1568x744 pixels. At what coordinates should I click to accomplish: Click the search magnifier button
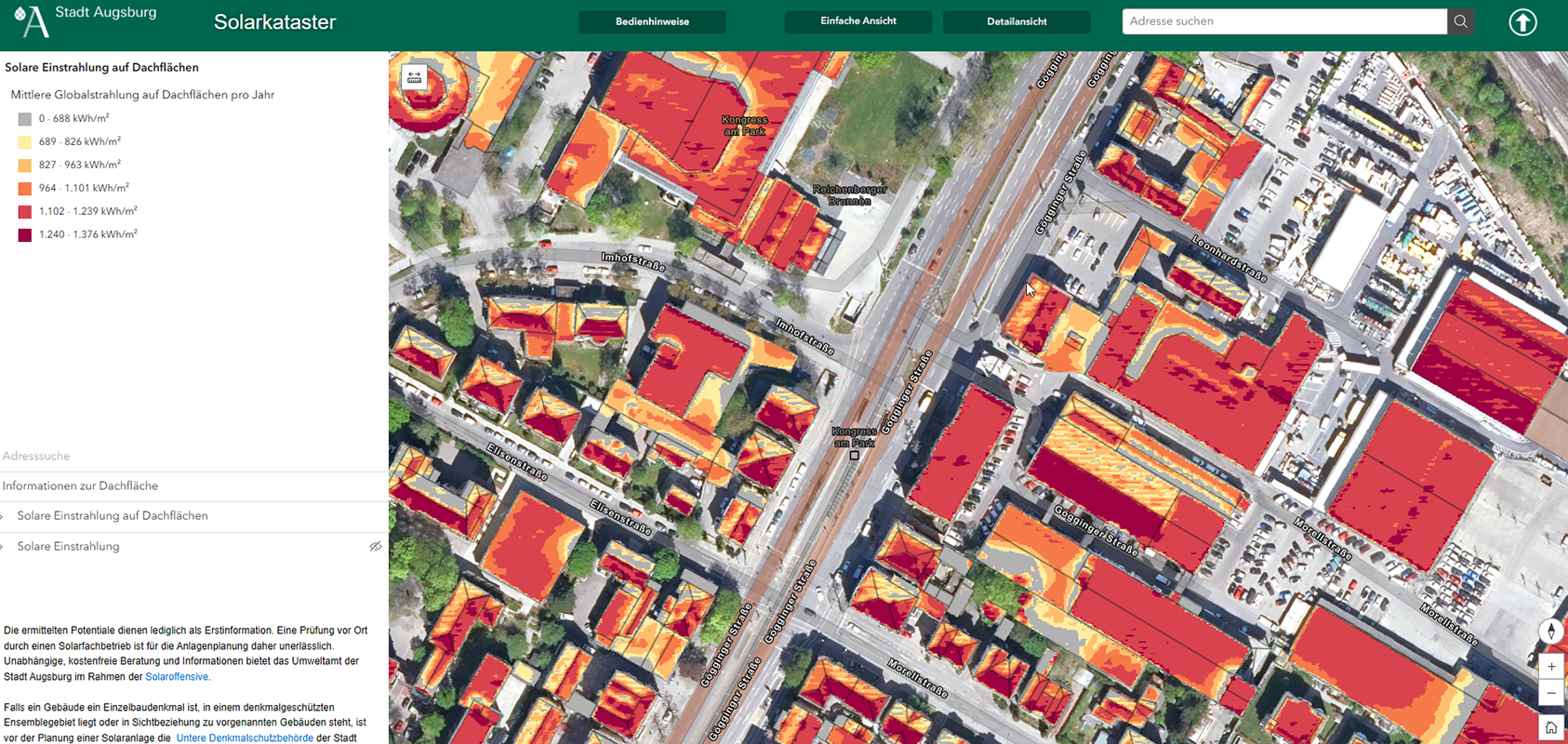(1461, 21)
